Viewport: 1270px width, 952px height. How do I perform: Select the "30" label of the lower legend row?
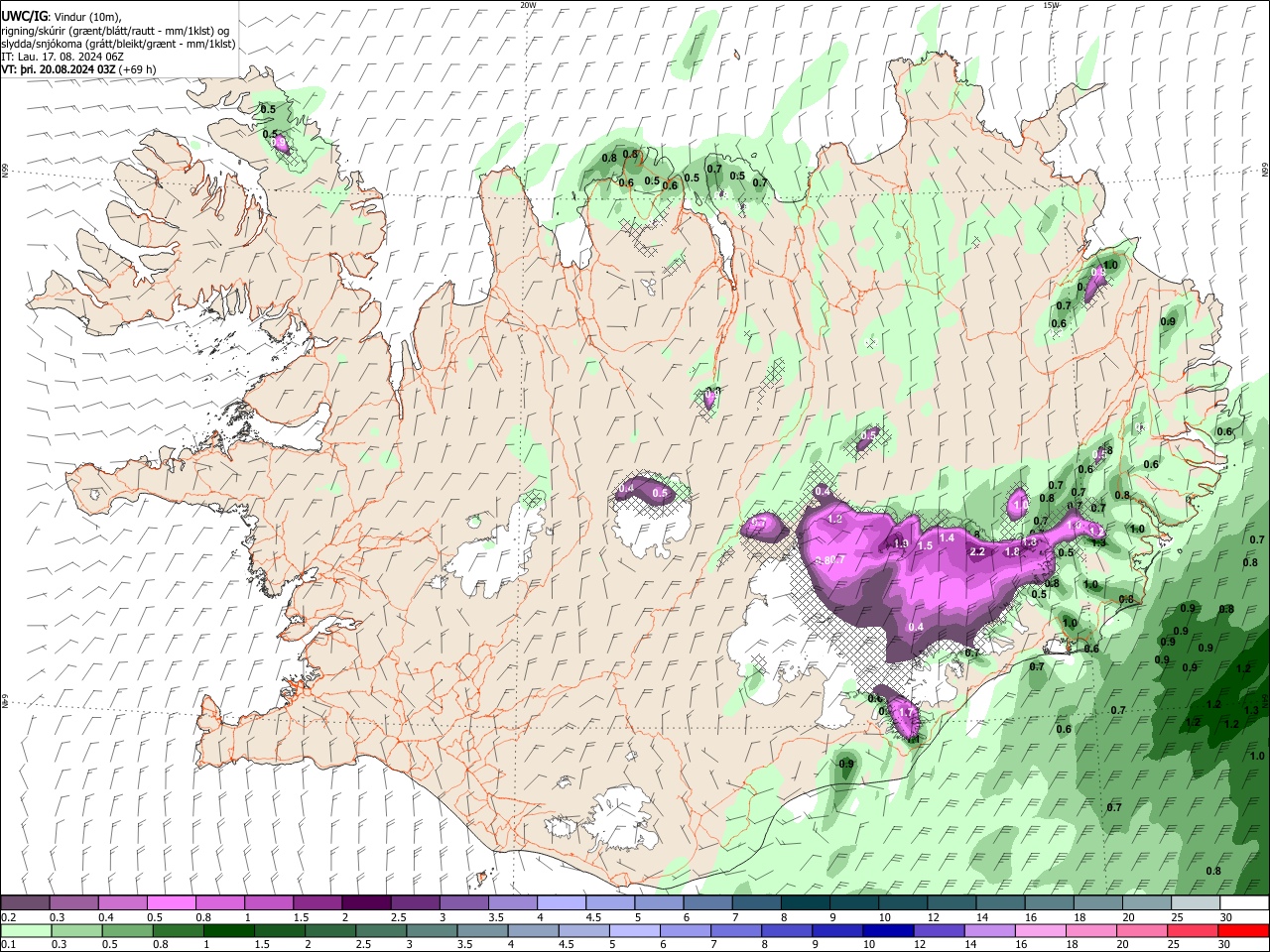(x=1224, y=945)
